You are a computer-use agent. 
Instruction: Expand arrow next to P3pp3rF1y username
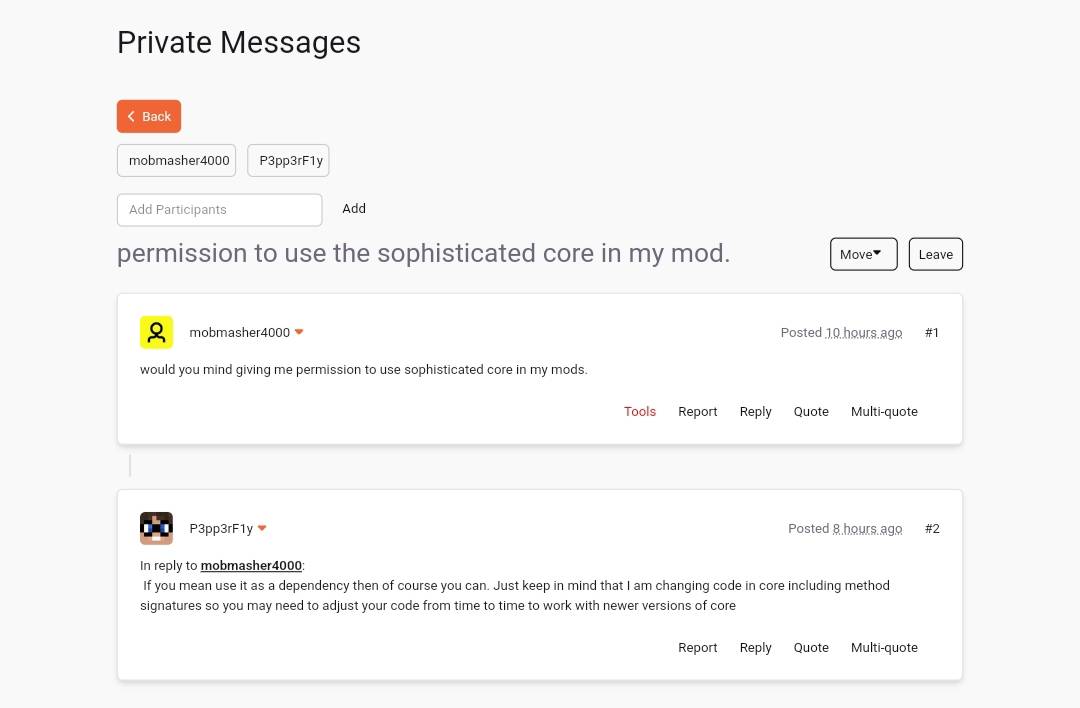[x=262, y=529]
